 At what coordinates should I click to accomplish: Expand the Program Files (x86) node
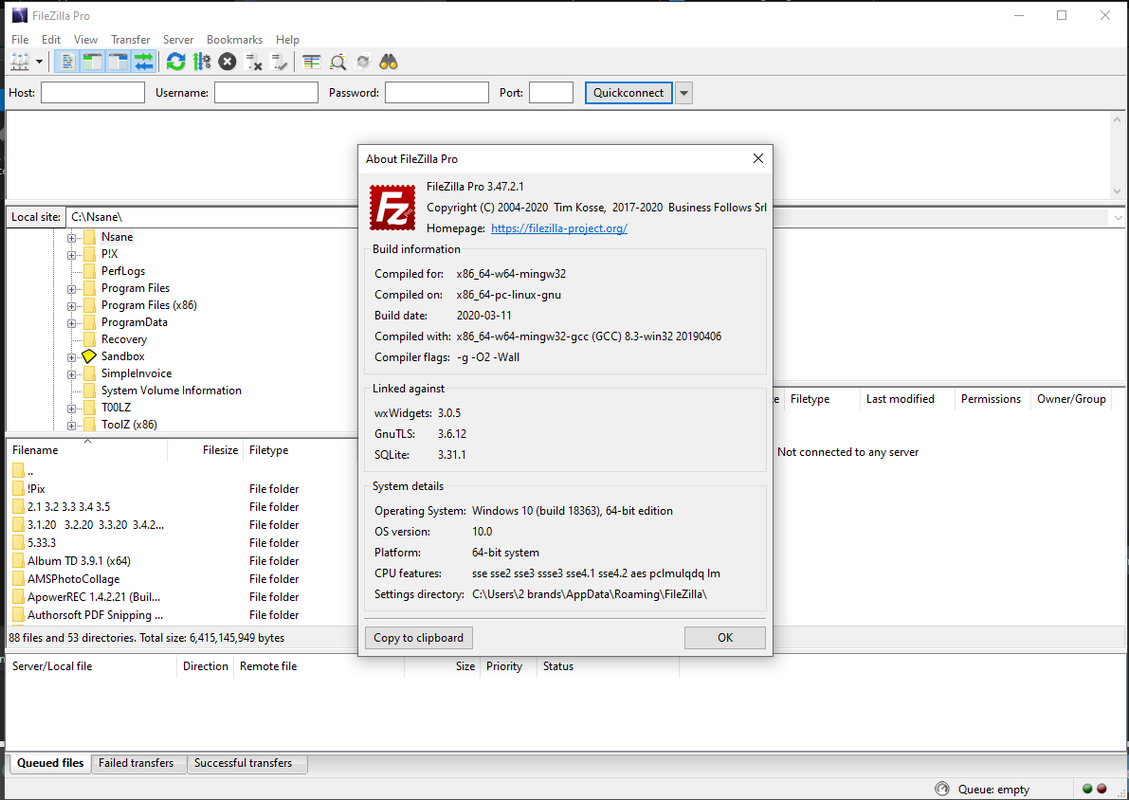click(71, 306)
